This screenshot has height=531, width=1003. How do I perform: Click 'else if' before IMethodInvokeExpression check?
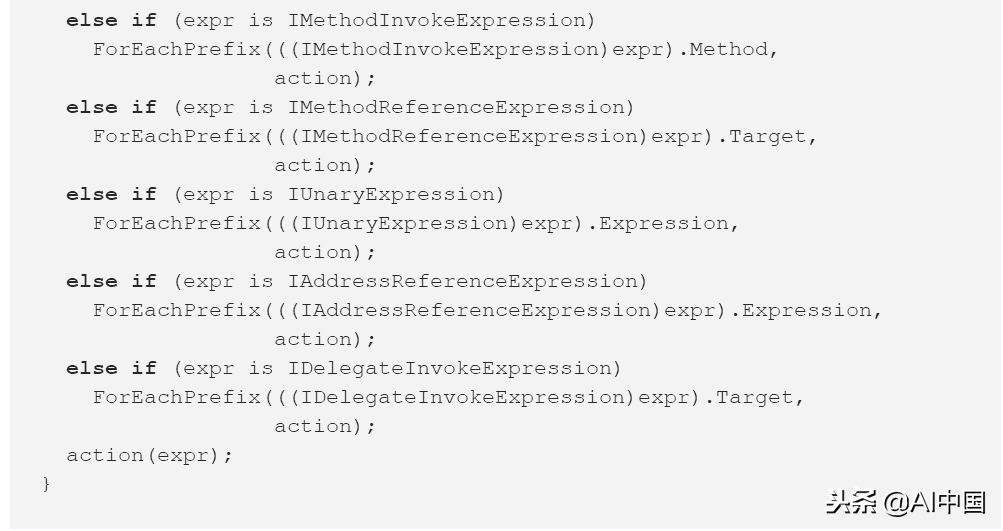click(x=111, y=20)
